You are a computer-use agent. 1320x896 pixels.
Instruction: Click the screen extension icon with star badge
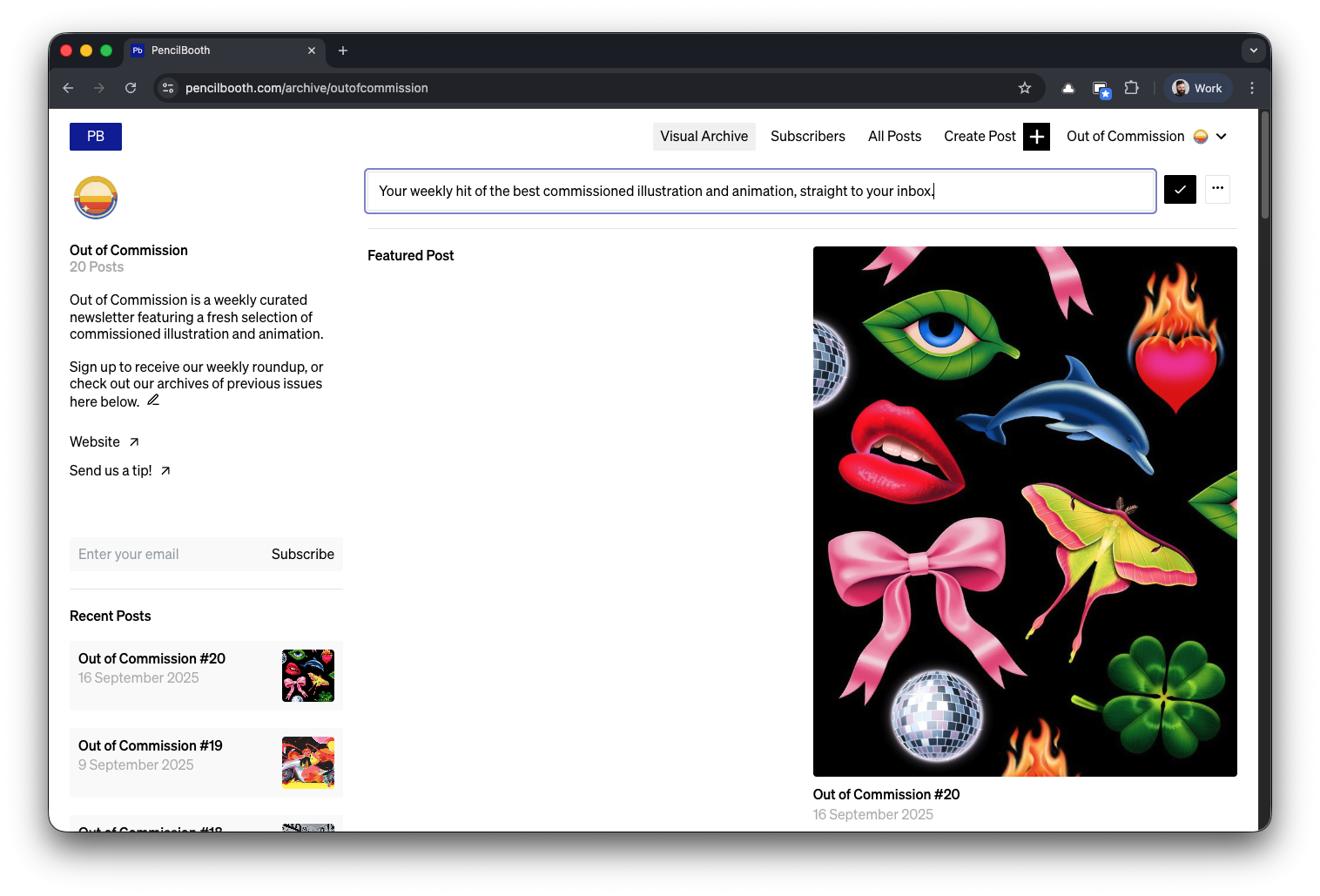(1101, 89)
